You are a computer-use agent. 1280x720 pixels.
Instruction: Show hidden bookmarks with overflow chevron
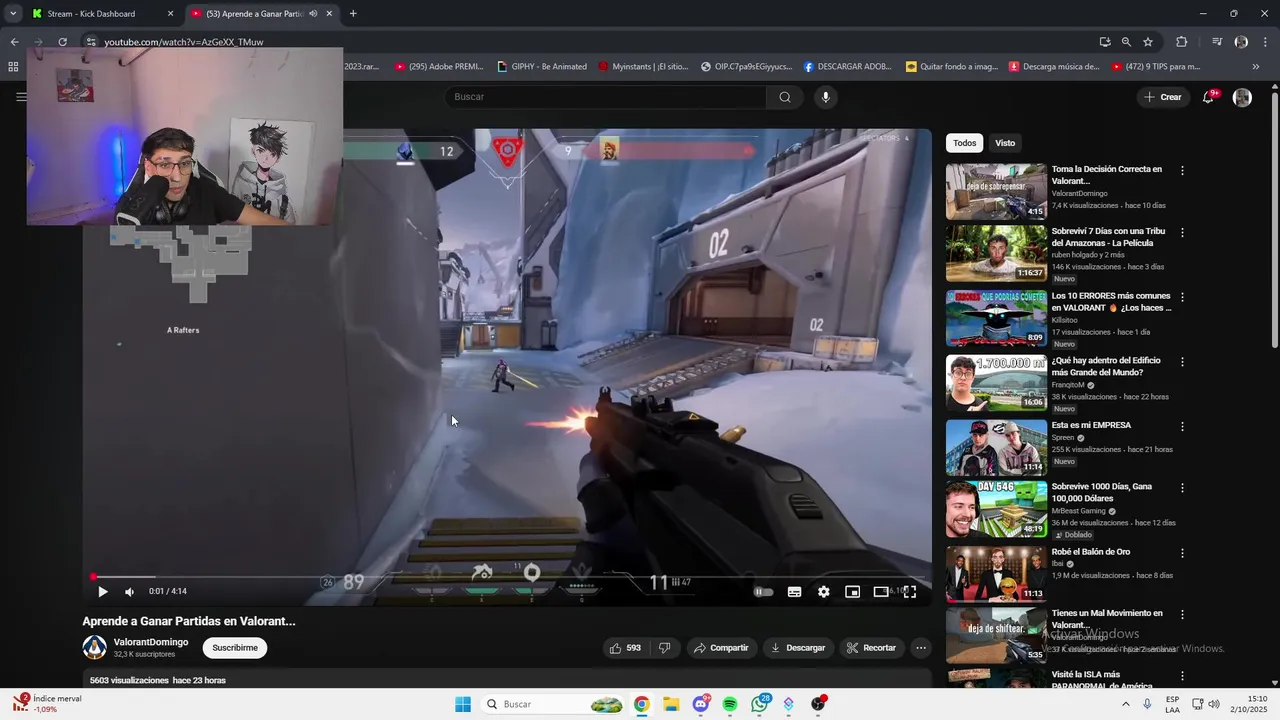click(x=1256, y=67)
